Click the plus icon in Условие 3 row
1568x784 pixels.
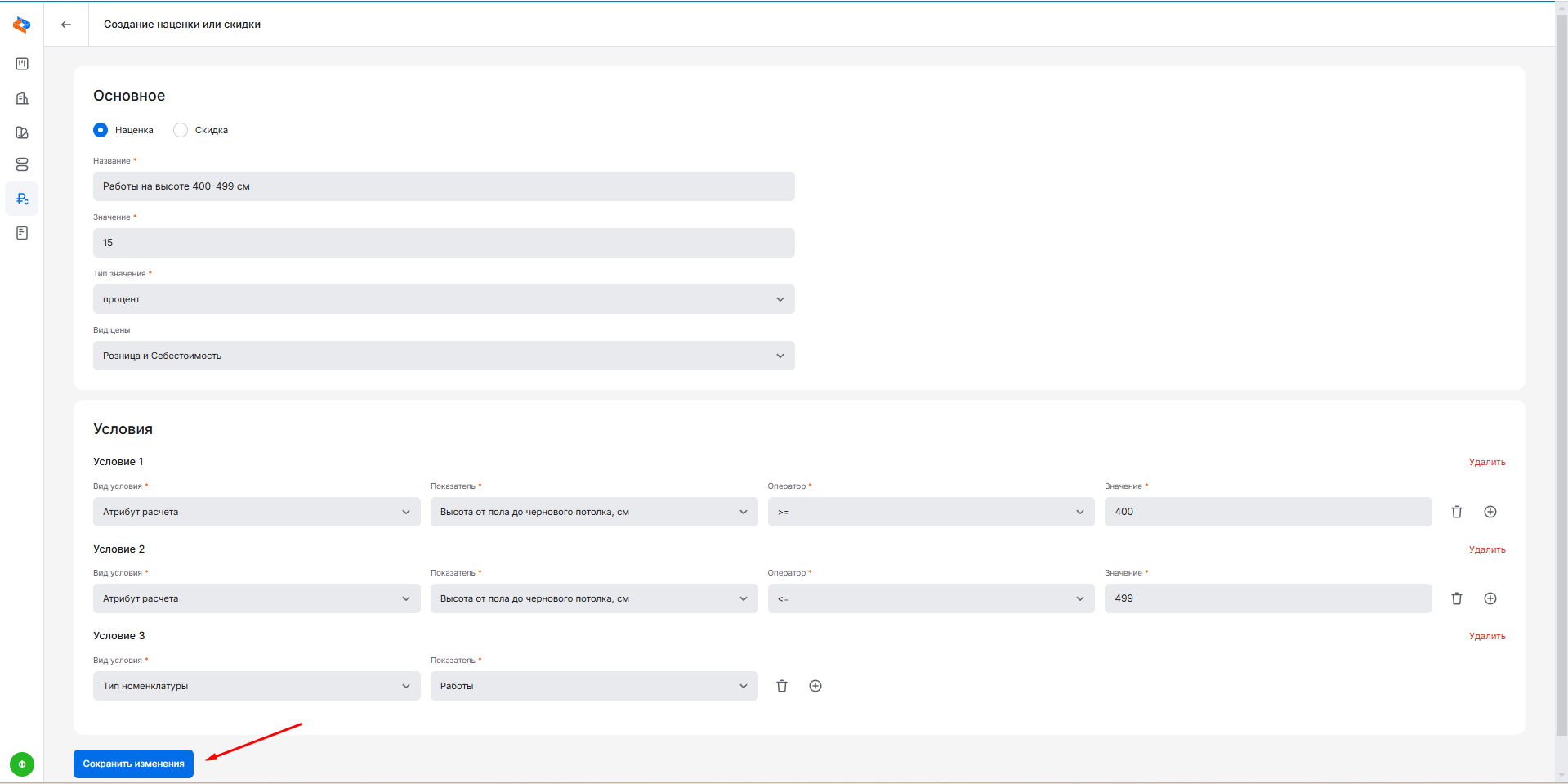pos(815,686)
